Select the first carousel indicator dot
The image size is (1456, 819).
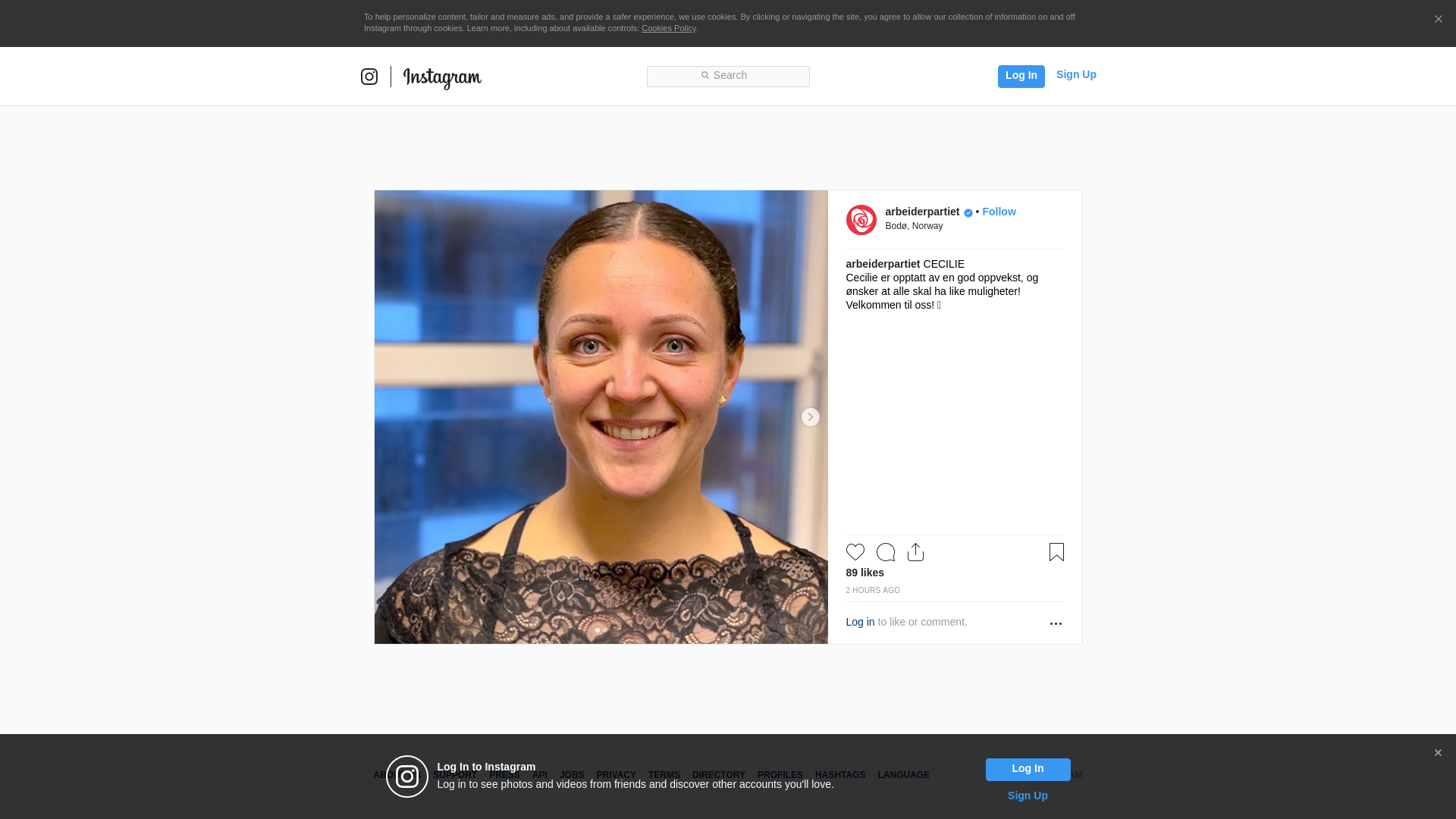pos(598,630)
